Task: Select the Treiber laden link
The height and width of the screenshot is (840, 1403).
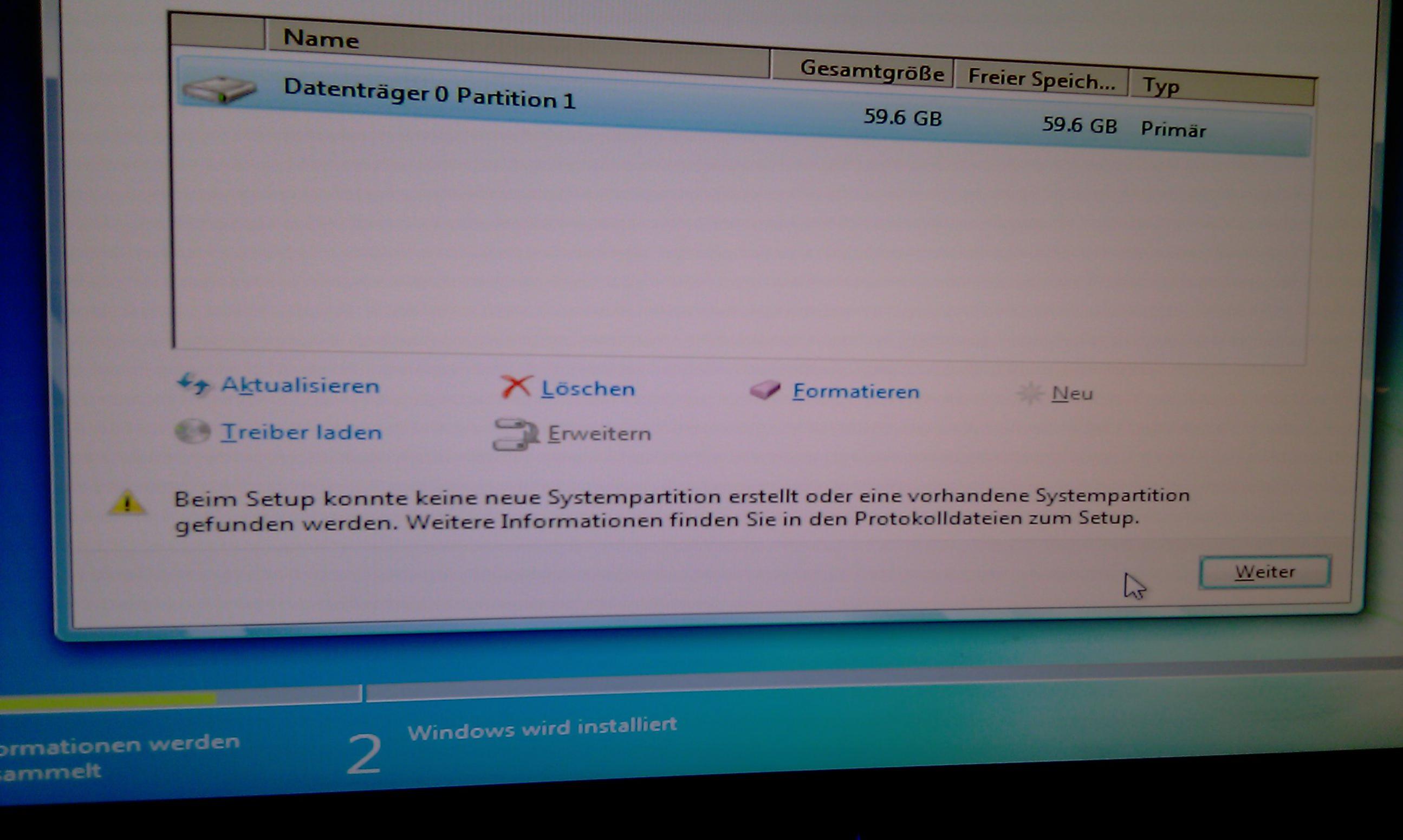Action: (301, 432)
